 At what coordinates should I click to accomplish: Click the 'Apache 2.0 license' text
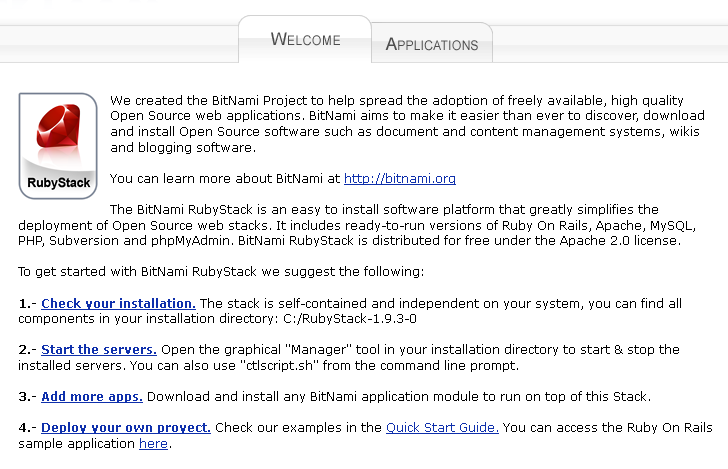tap(619, 241)
